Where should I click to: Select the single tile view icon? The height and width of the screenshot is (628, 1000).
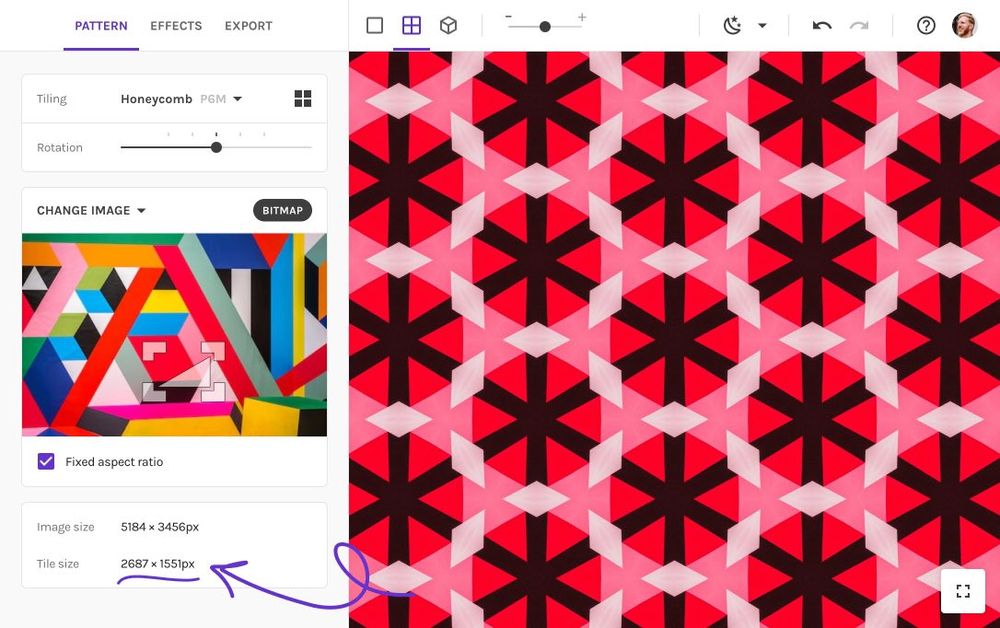coord(374,25)
